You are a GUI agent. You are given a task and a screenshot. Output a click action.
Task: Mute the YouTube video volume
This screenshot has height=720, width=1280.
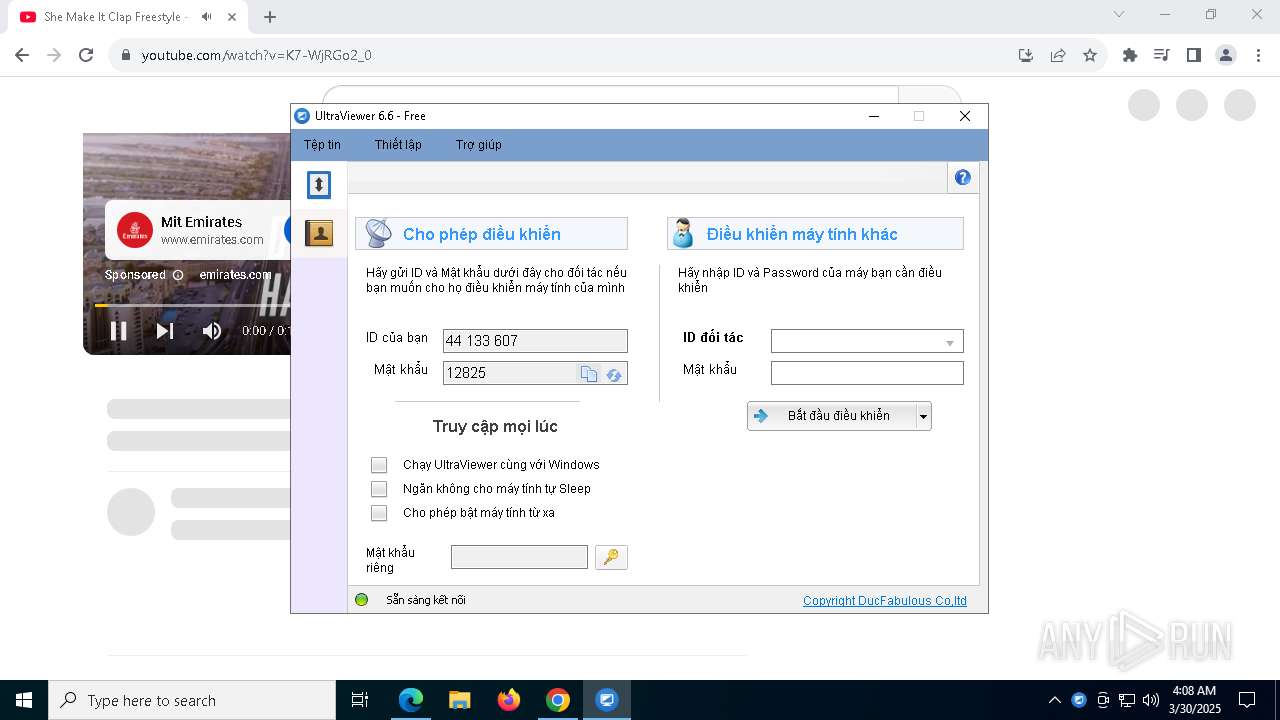pos(212,331)
